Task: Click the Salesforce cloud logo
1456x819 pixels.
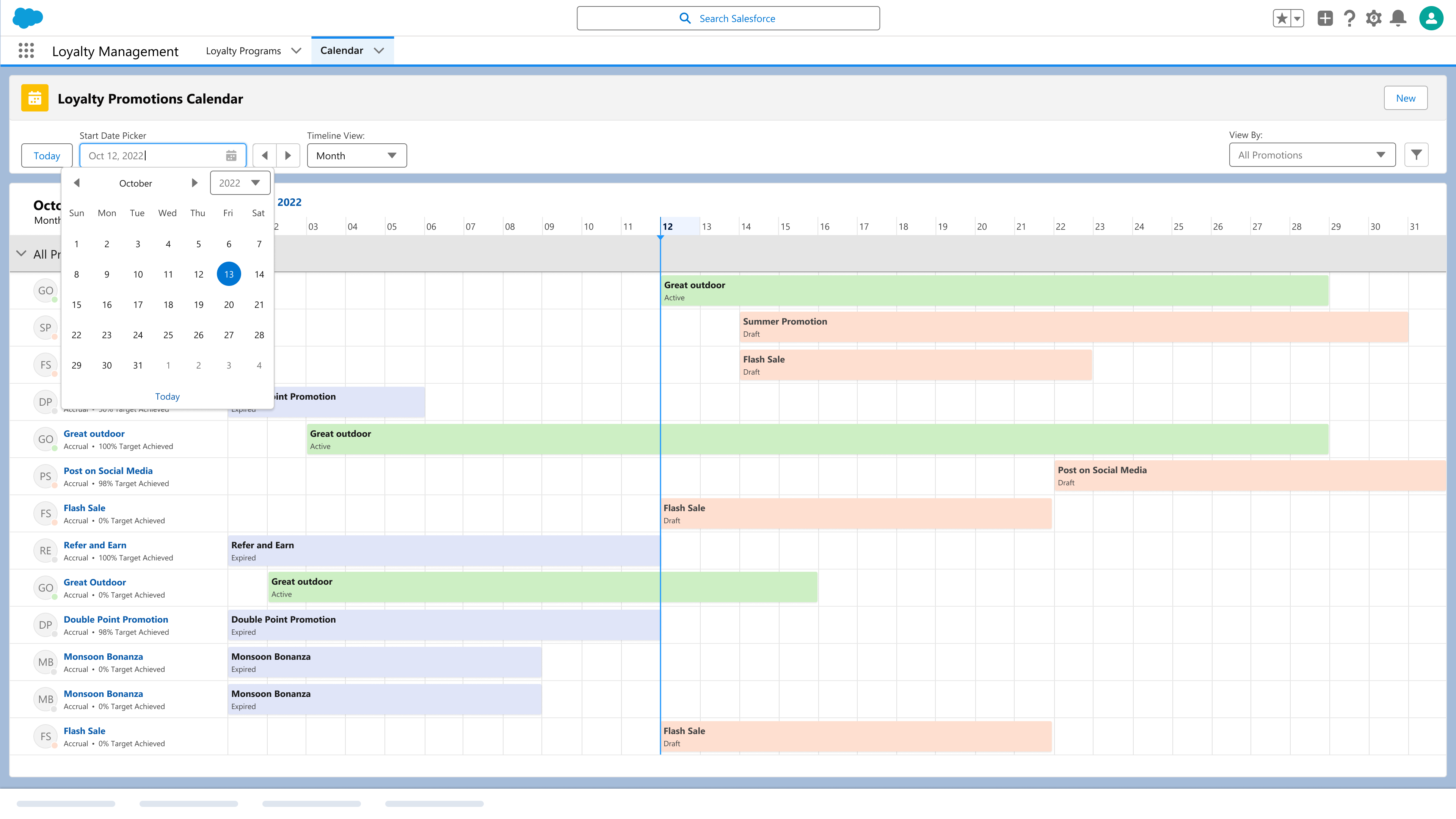Action: tap(28, 18)
